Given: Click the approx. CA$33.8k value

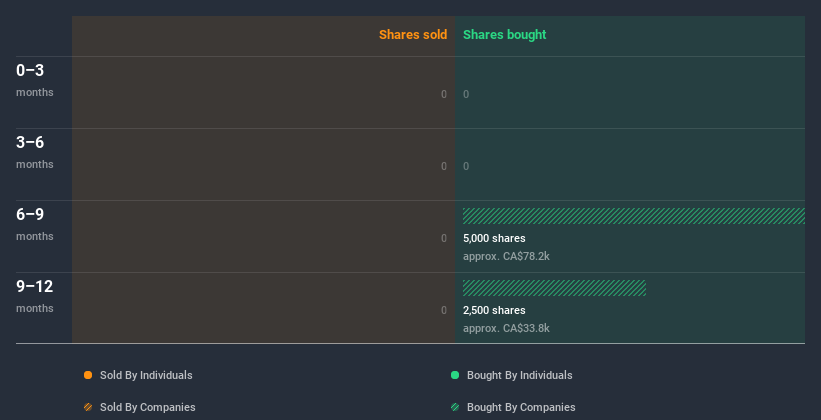Looking at the screenshot, I should [x=506, y=328].
